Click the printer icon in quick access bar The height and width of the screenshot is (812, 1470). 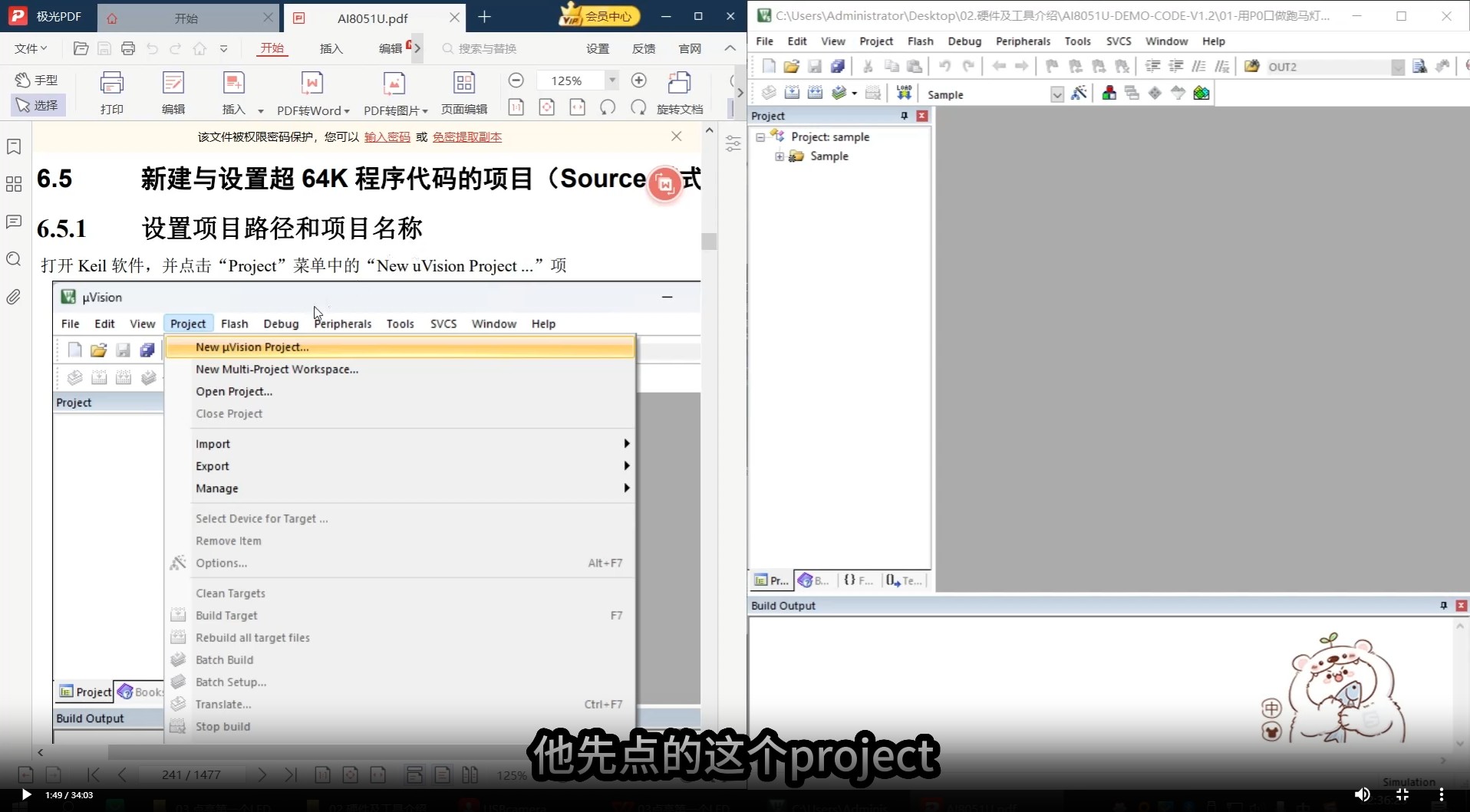click(128, 48)
